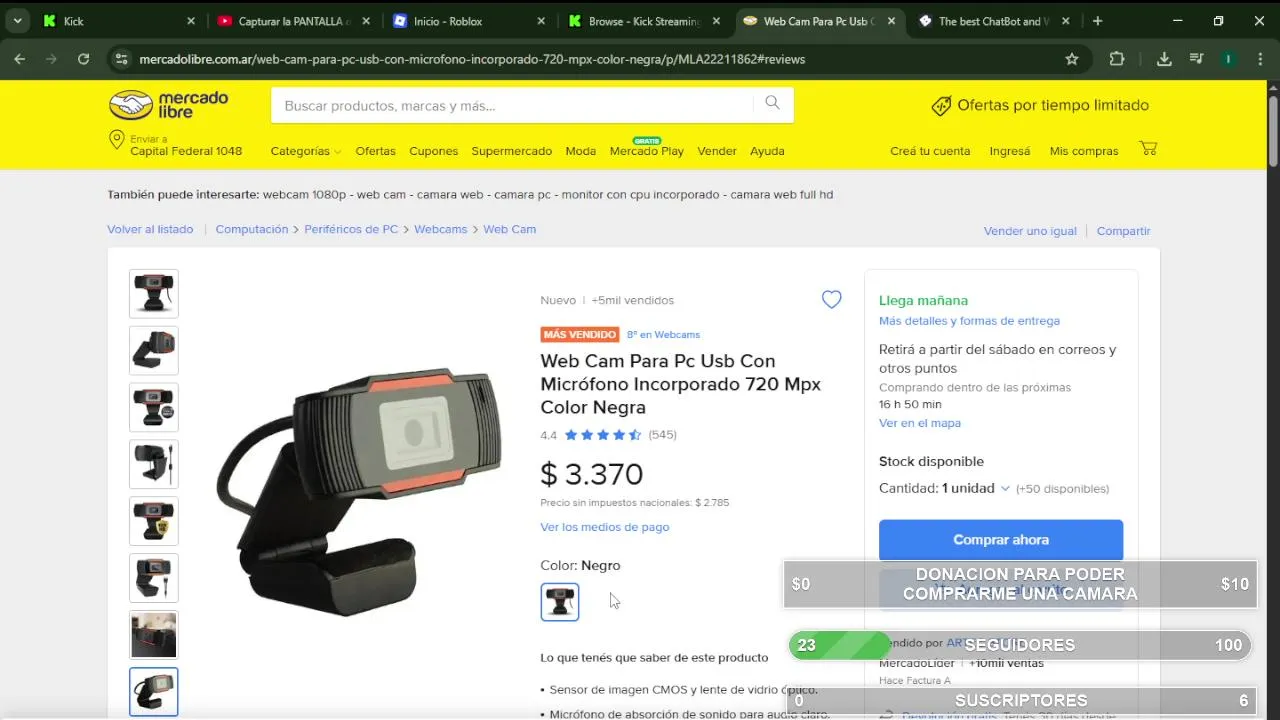
Task: Open Chrome three-dot menu
Action: (1260, 59)
